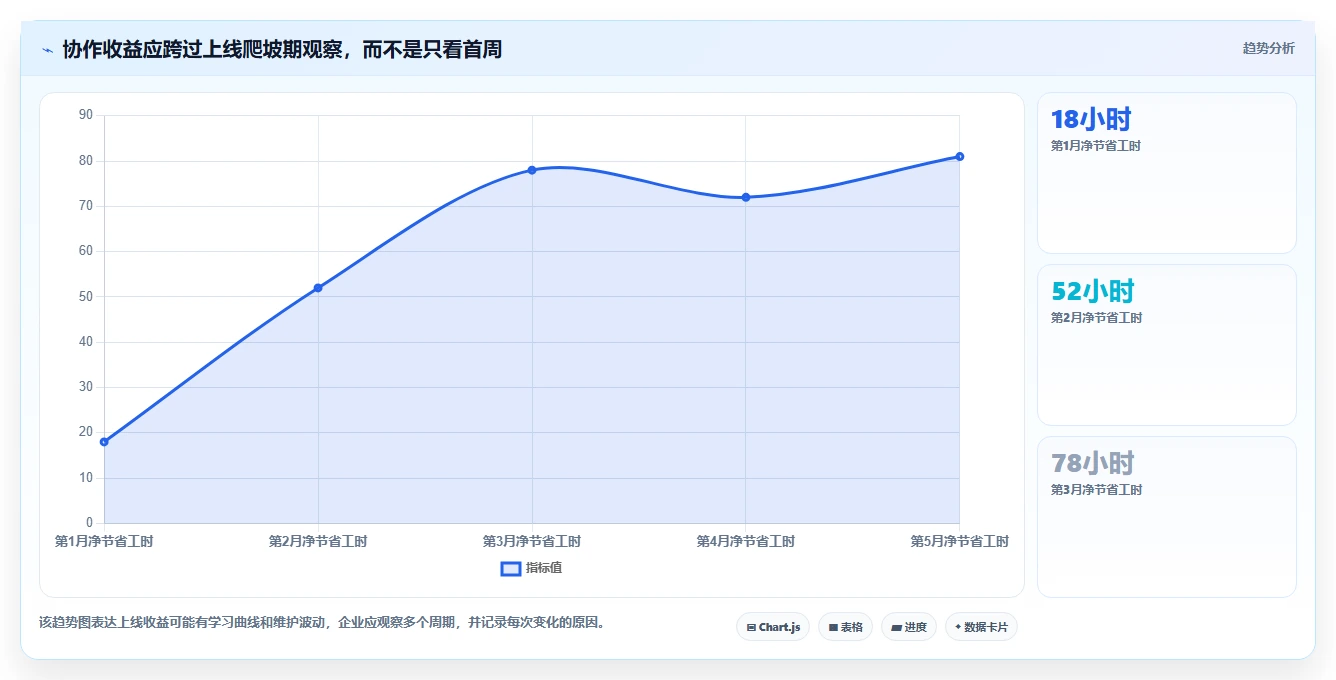Click x-axis label 第3月净节省工时
1336x680 pixels.
[x=532, y=541]
